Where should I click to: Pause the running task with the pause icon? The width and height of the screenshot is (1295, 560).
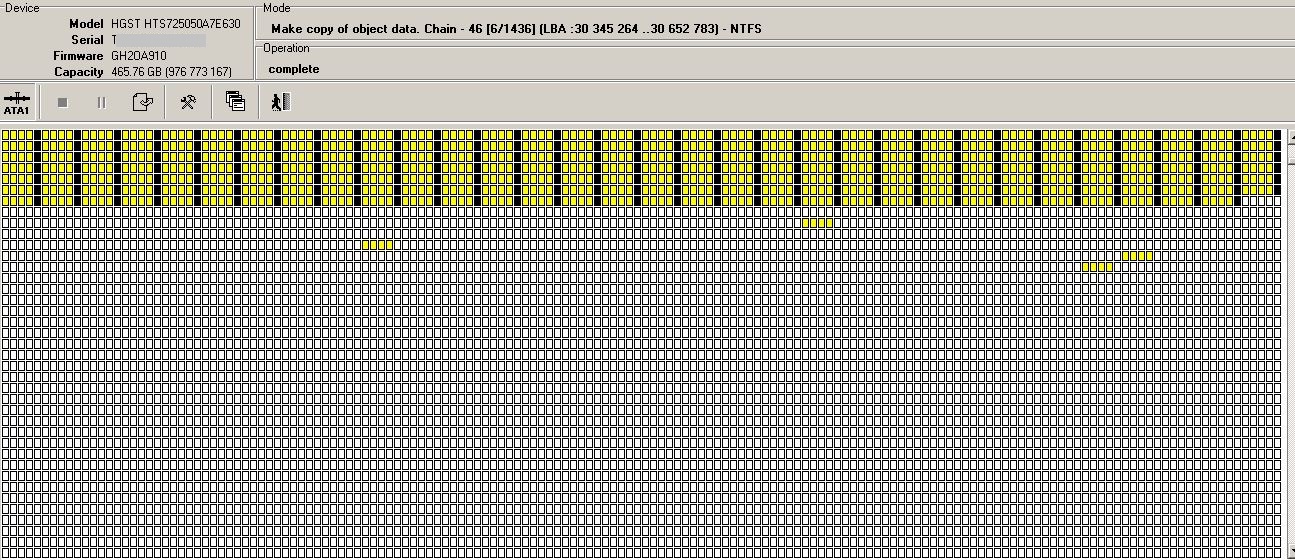(101, 102)
